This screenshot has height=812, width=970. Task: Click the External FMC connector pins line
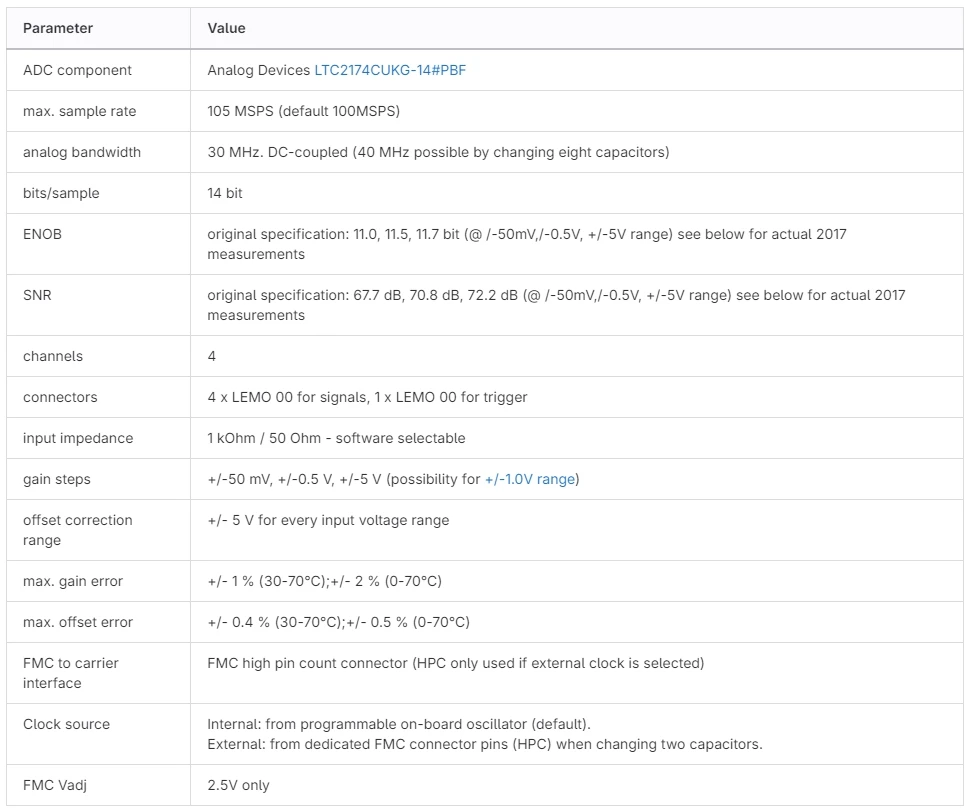click(x=485, y=744)
